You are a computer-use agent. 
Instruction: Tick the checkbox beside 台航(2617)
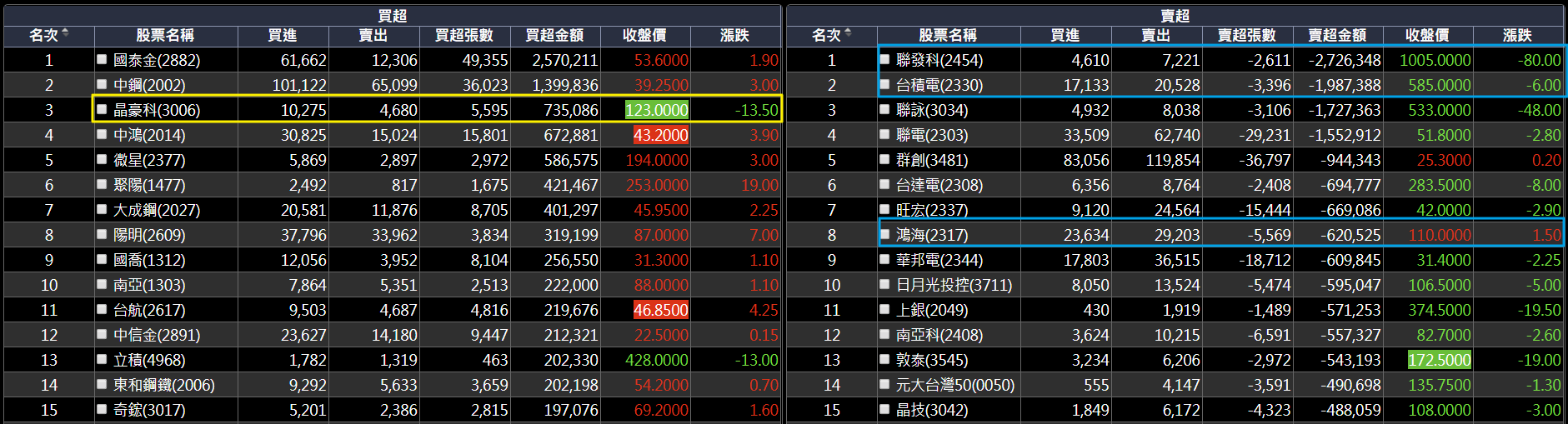point(102,309)
